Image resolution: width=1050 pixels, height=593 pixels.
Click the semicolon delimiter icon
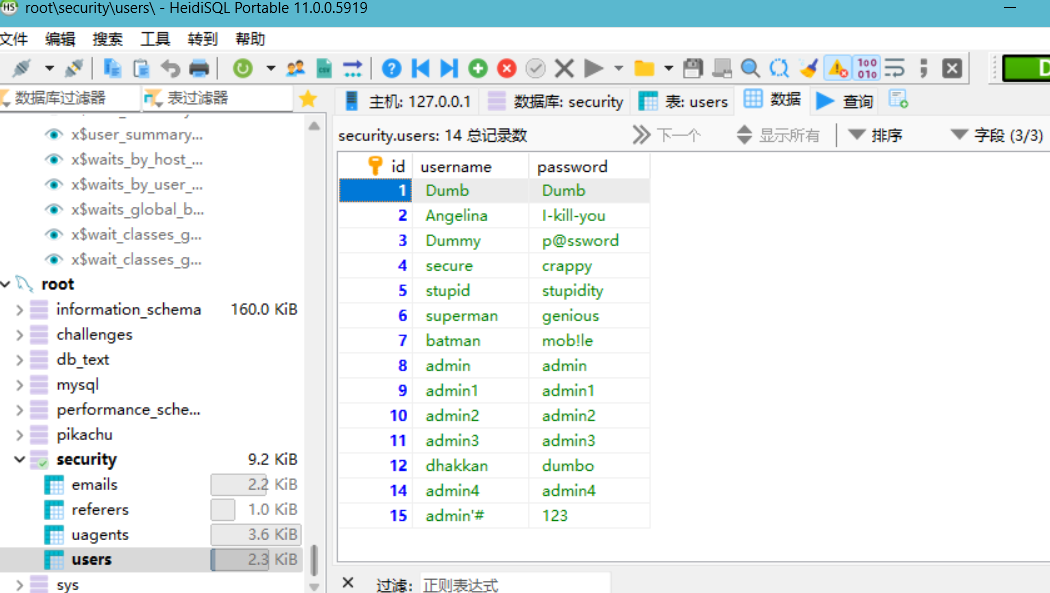pyautogui.click(x=924, y=68)
